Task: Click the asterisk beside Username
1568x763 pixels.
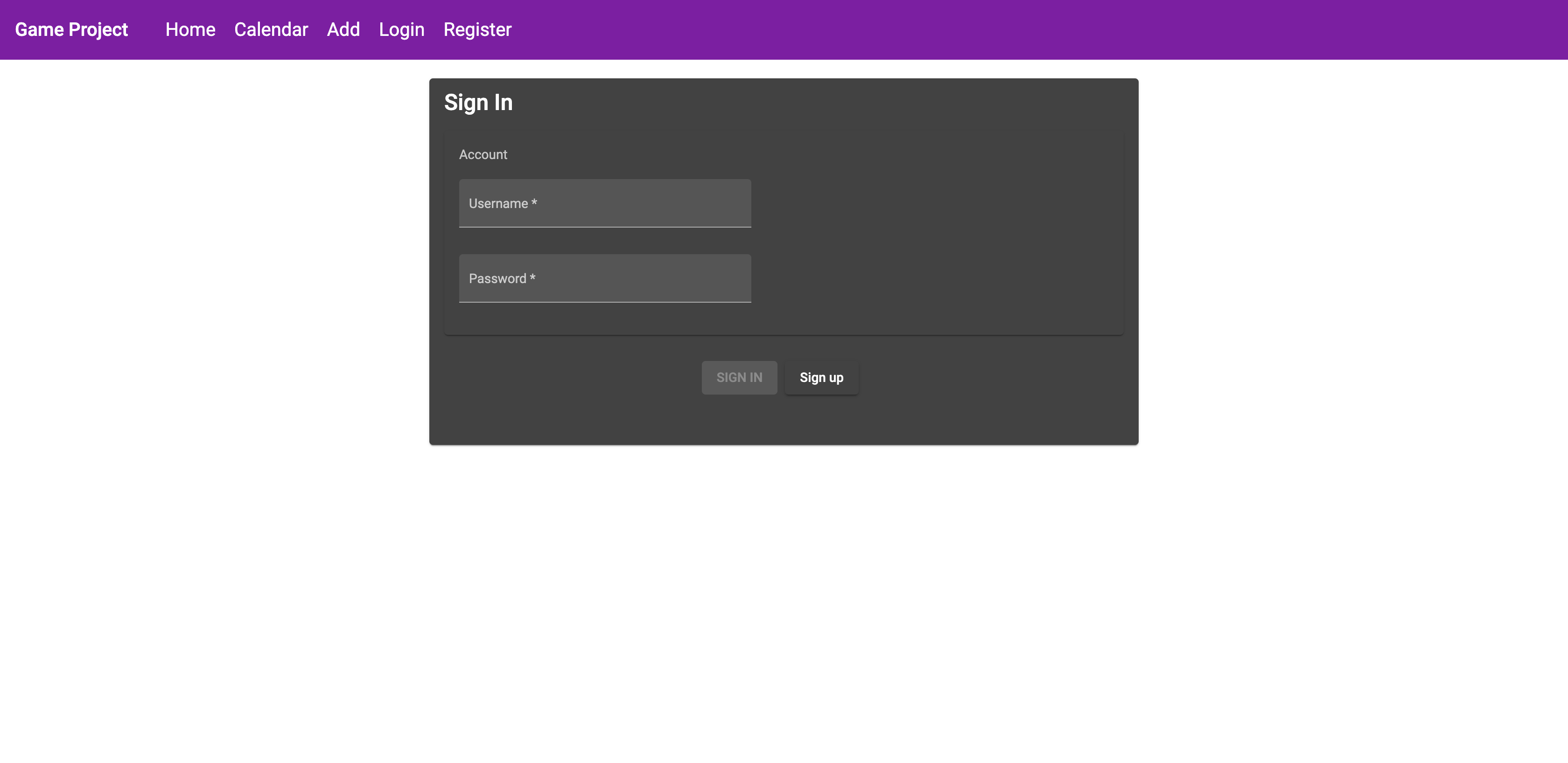Action: click(534, 202)
